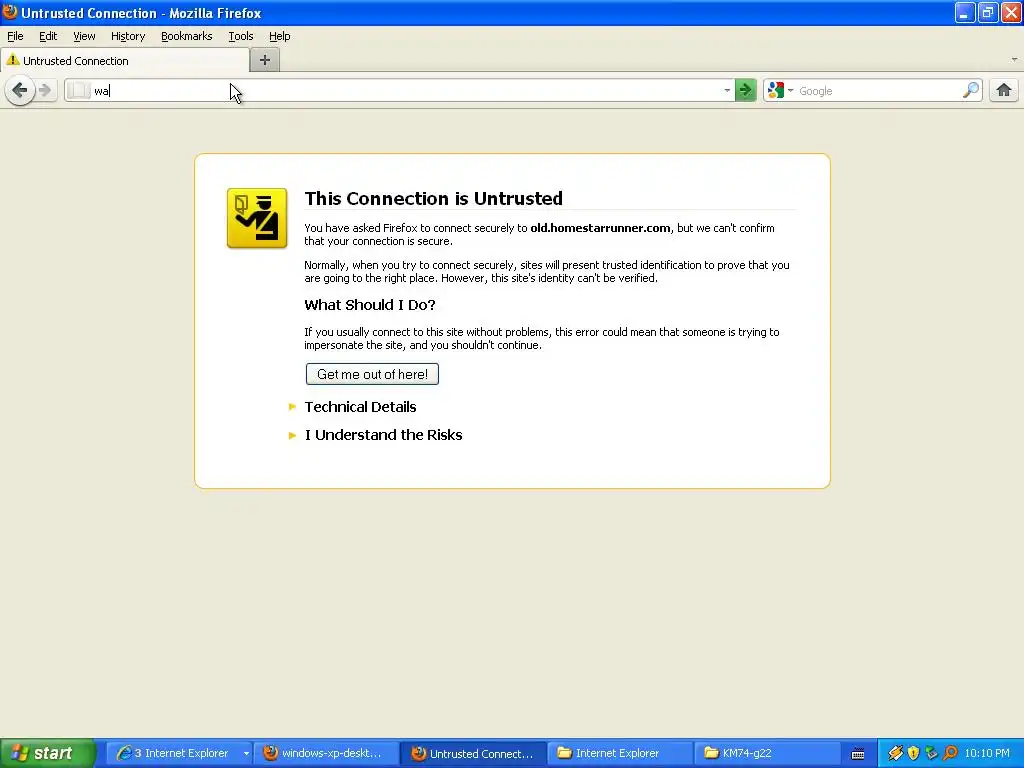Open the list all tabs arrow
This screenshot has height=768, width=1024.
[1014, 59]
